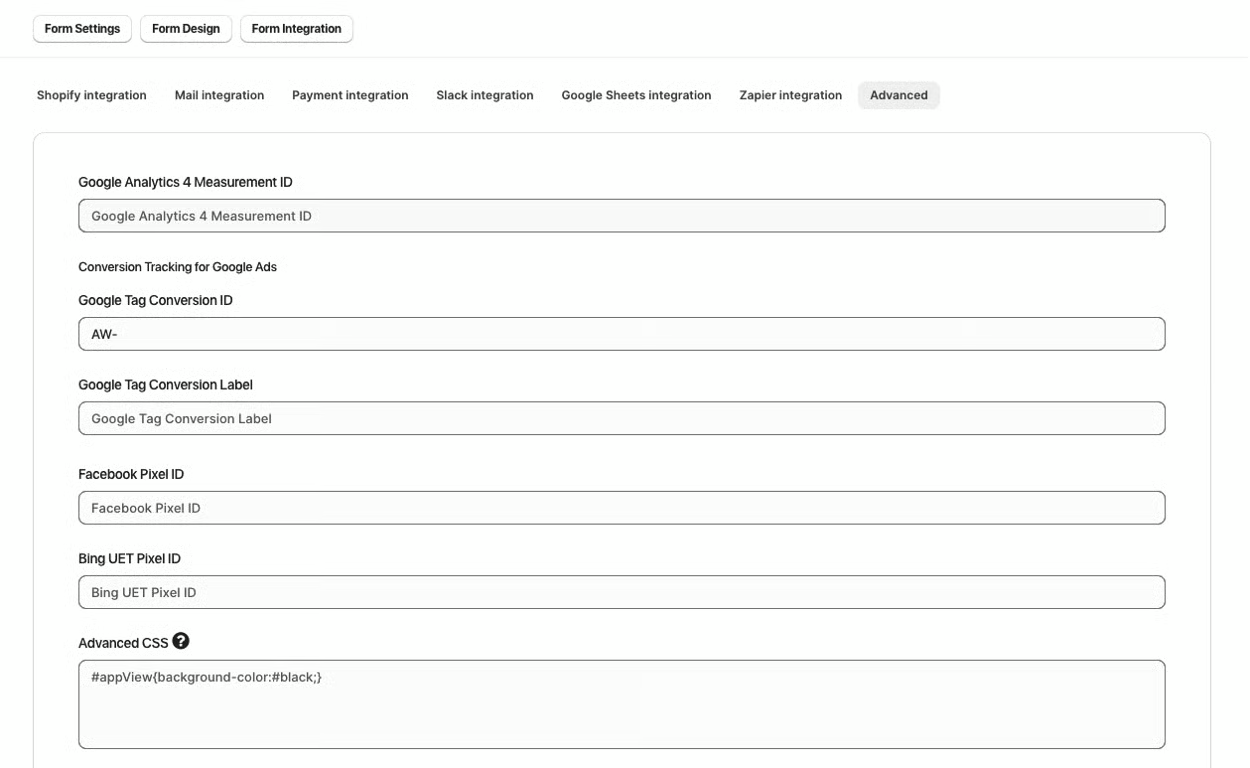The width and height of the screenshot is (1250, 768).
Task: Click the 'Conversion Tracking for Google Ads' text
Action: tap(178, 267)
